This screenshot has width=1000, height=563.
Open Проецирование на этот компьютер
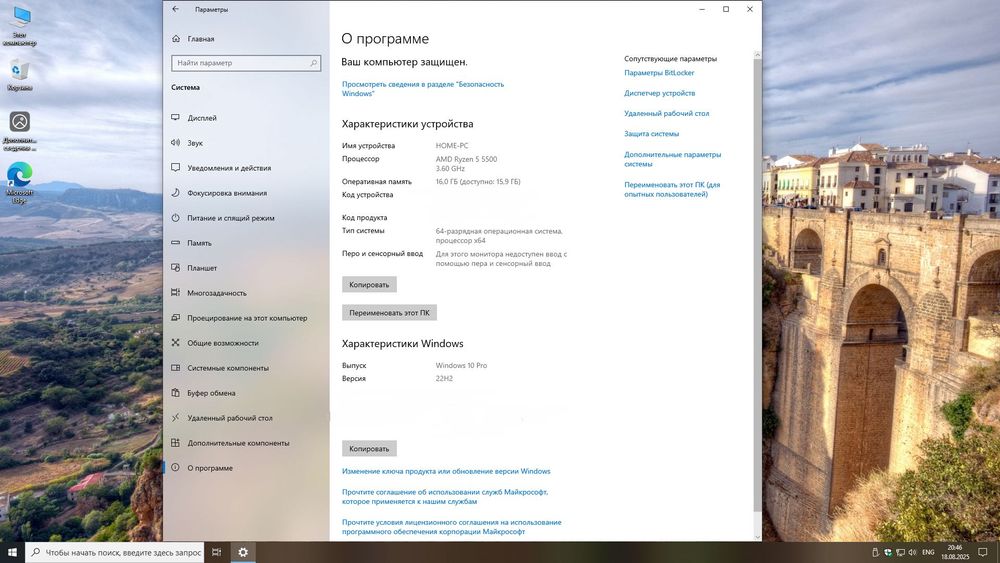[x=239, y=318]
